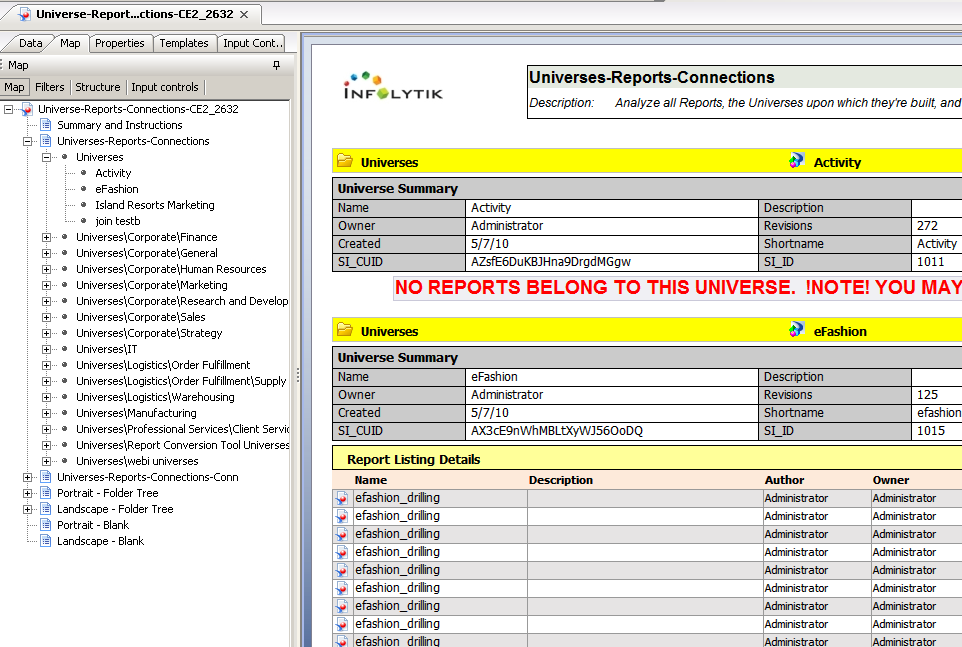This screenshot has width=962, height=647.
Task: Click the globe icon next to Activity
Action: pyautogui.click(x=797, y=161)
